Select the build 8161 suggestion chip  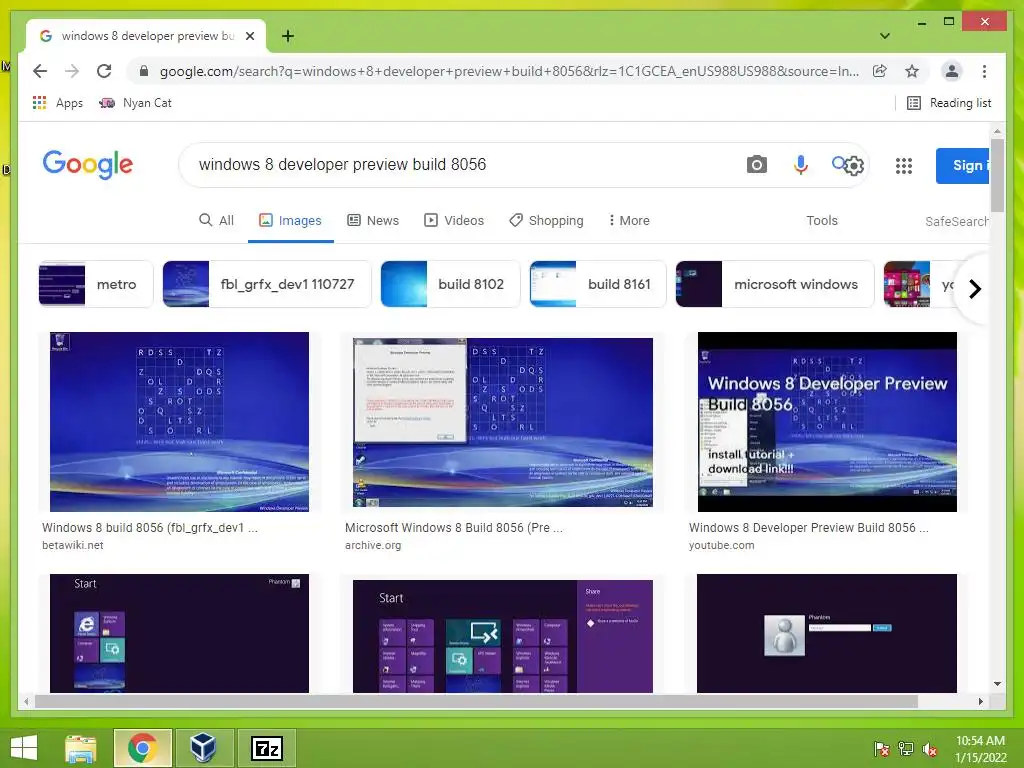click(598, 284)
